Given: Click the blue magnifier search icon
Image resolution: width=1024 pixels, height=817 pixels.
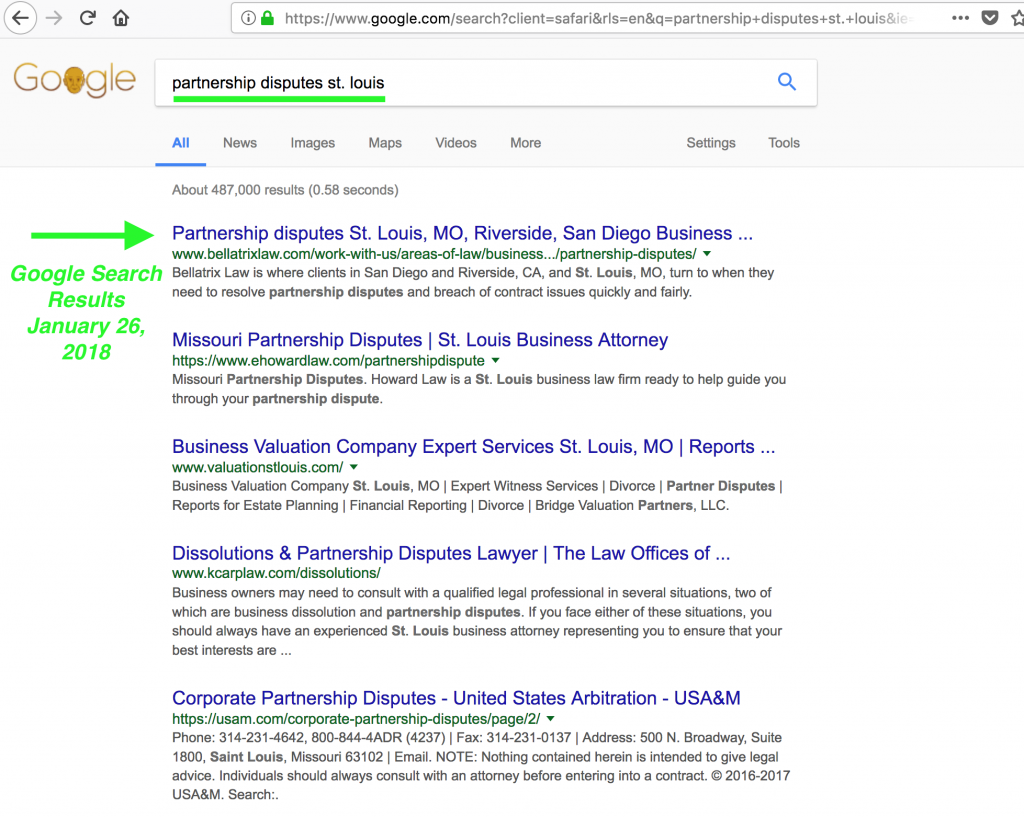Looking at the screenshot, I should (787, 82).
